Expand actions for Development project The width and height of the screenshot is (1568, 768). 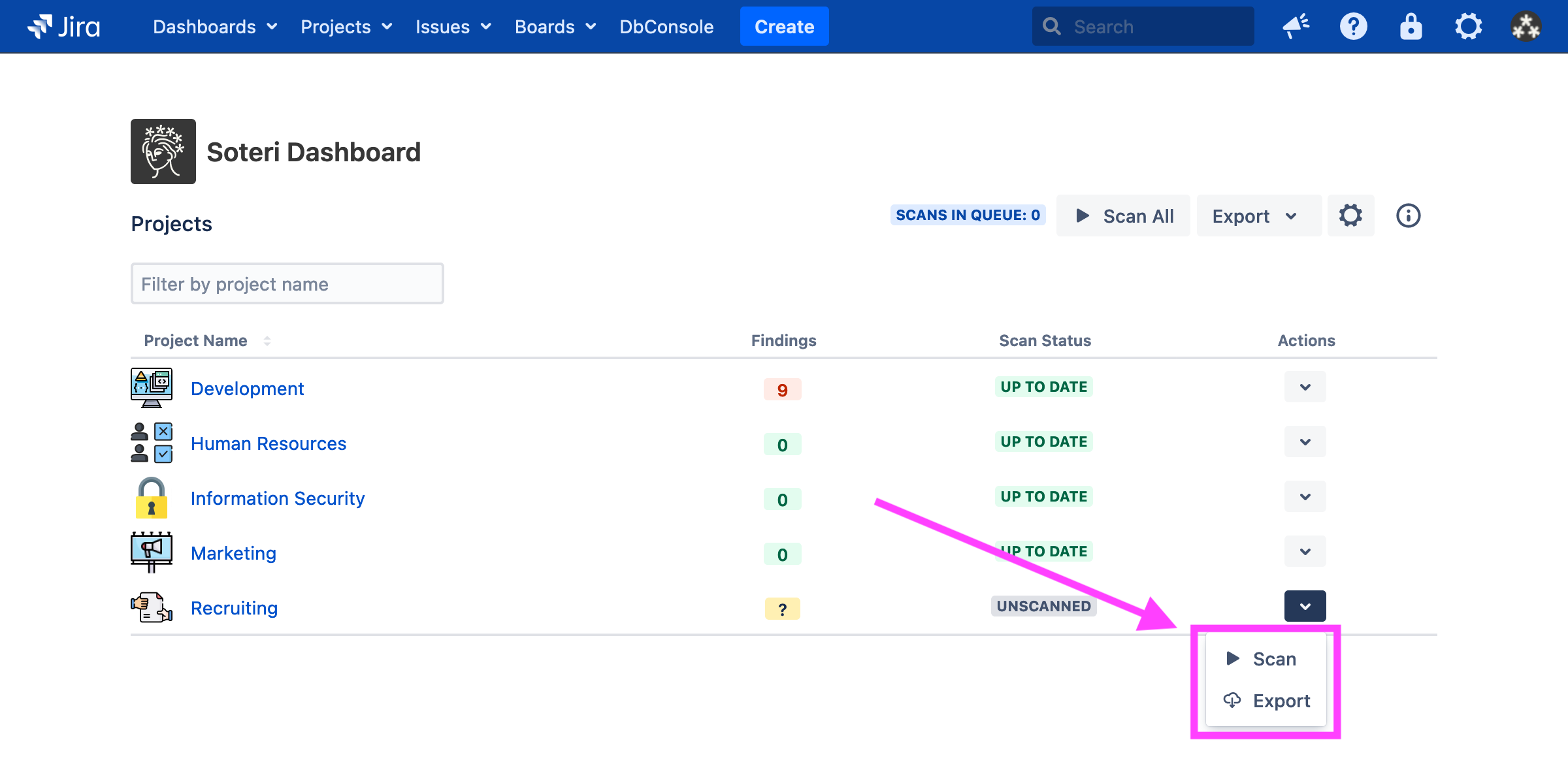pos(1305,387)
